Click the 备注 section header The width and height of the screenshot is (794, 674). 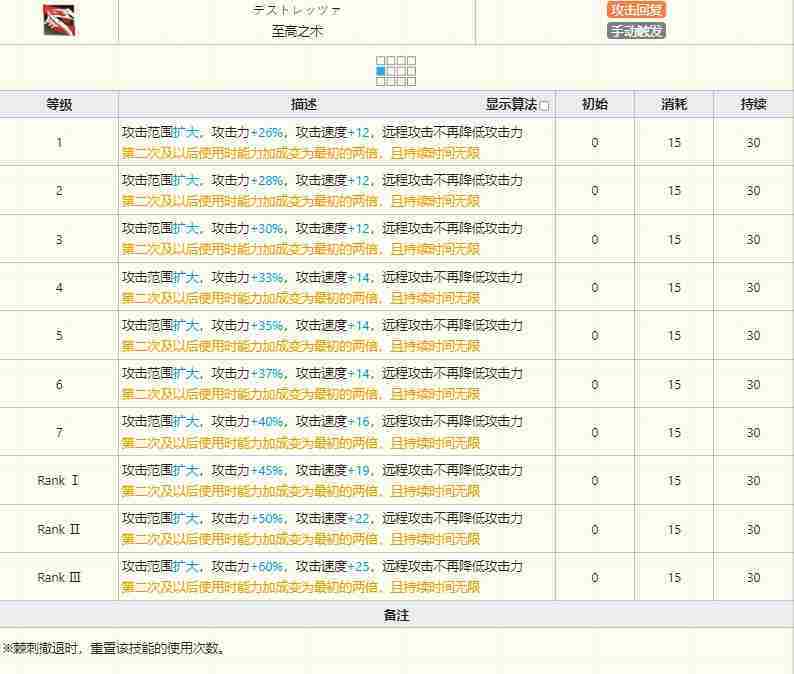pyautogui.click(x=396, y=615)
